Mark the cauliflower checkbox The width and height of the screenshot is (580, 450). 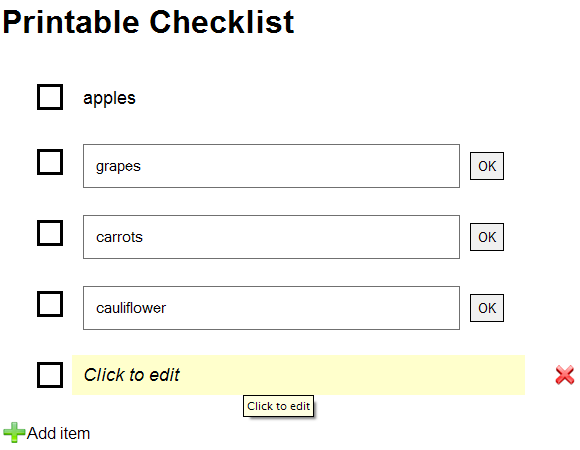[x=50, y=304]
